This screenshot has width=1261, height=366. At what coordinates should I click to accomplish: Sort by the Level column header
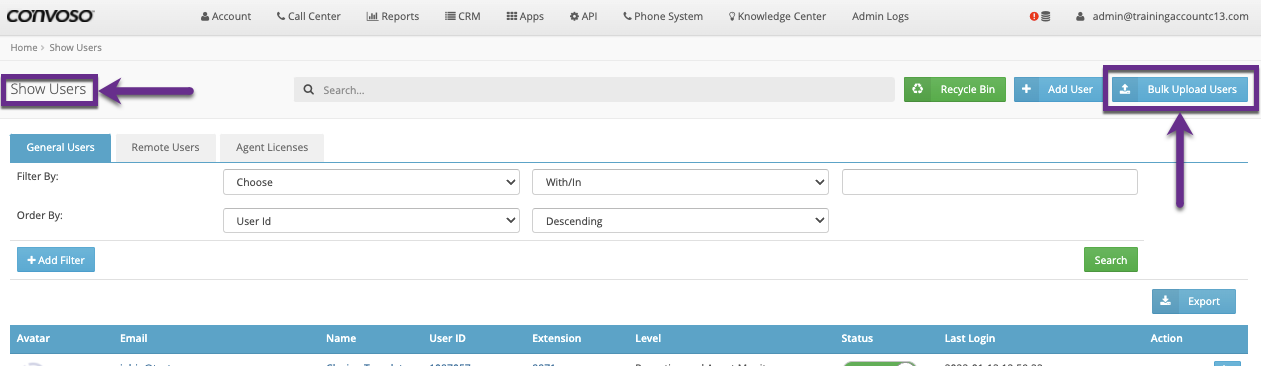point(648,339)
